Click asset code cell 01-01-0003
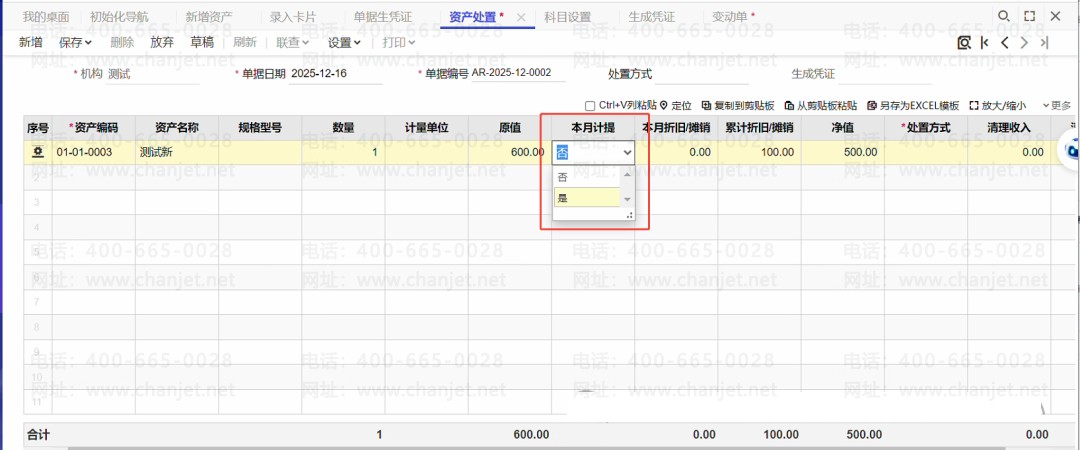 click(x=94, y=152)
